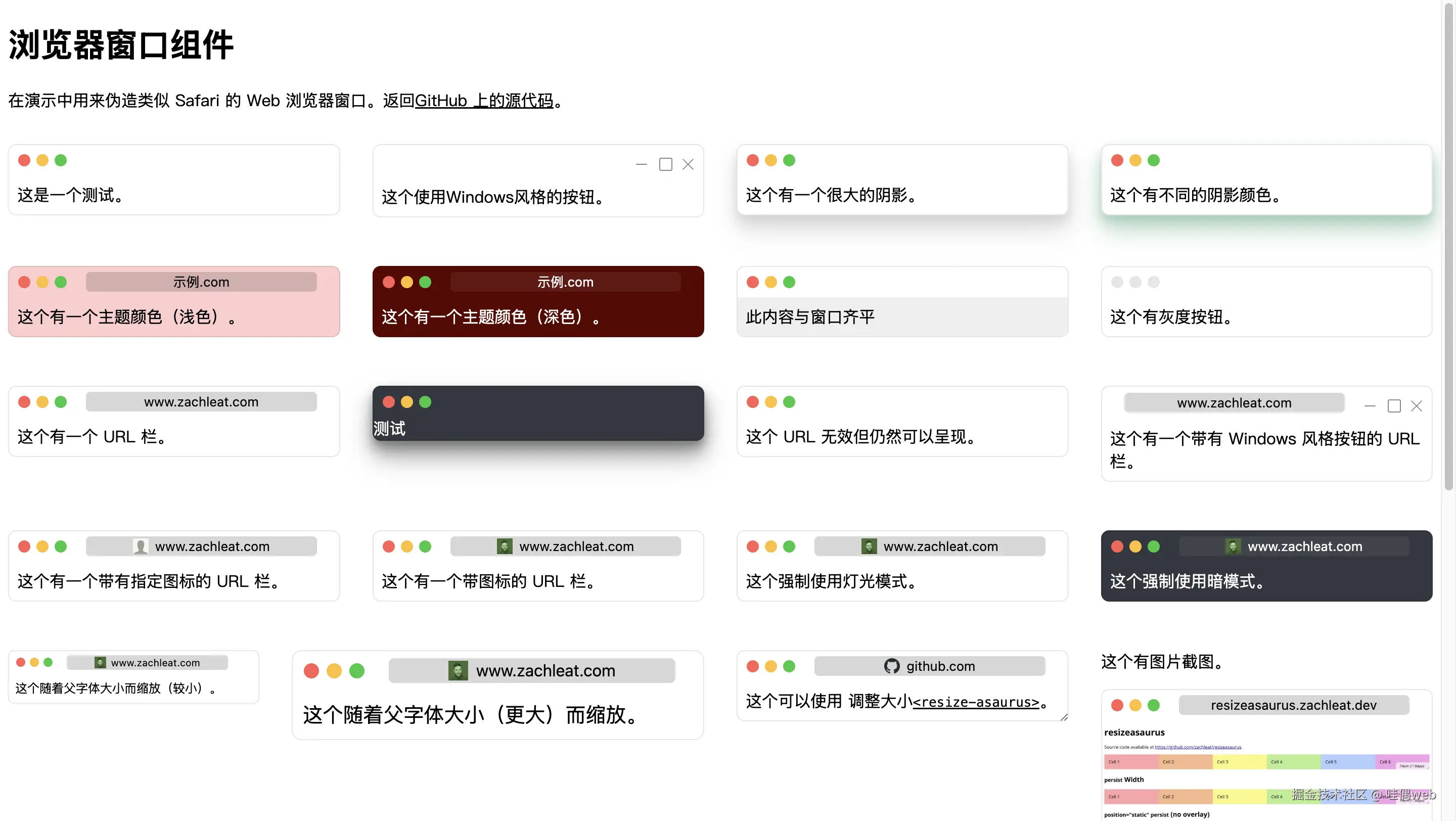Click the avatar favicon in dark mode URL bar
This screenshot has width=1456, height=821.
coord(1233,546)
